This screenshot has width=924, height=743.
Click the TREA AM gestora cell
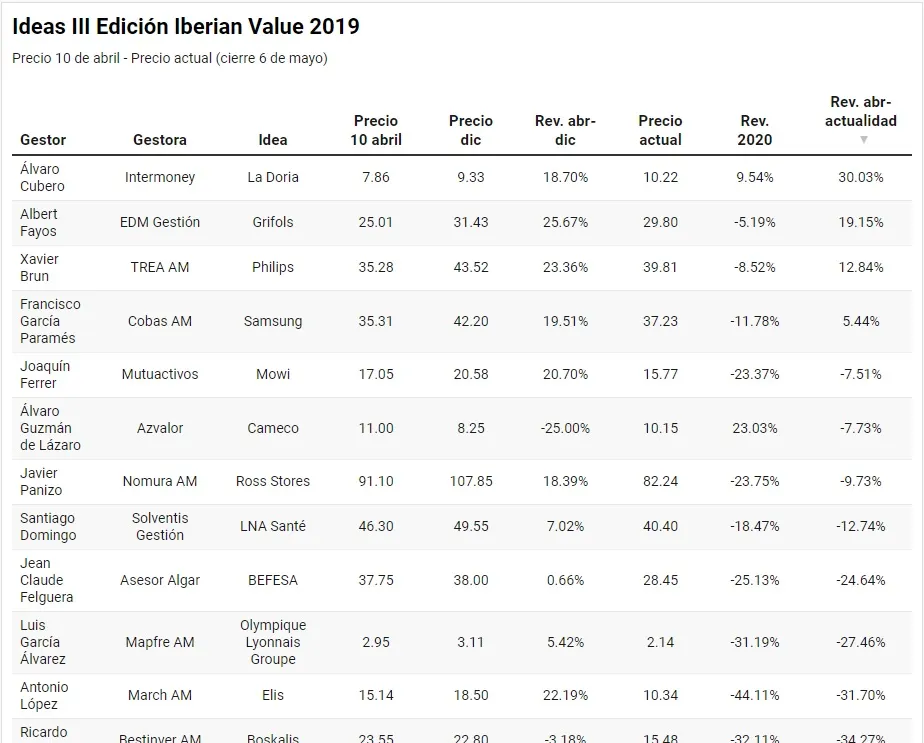160,267
